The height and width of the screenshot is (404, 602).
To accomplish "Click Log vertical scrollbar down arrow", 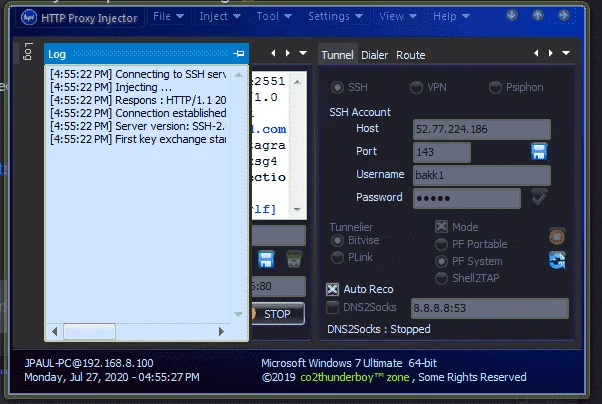I will coord(238,314).
